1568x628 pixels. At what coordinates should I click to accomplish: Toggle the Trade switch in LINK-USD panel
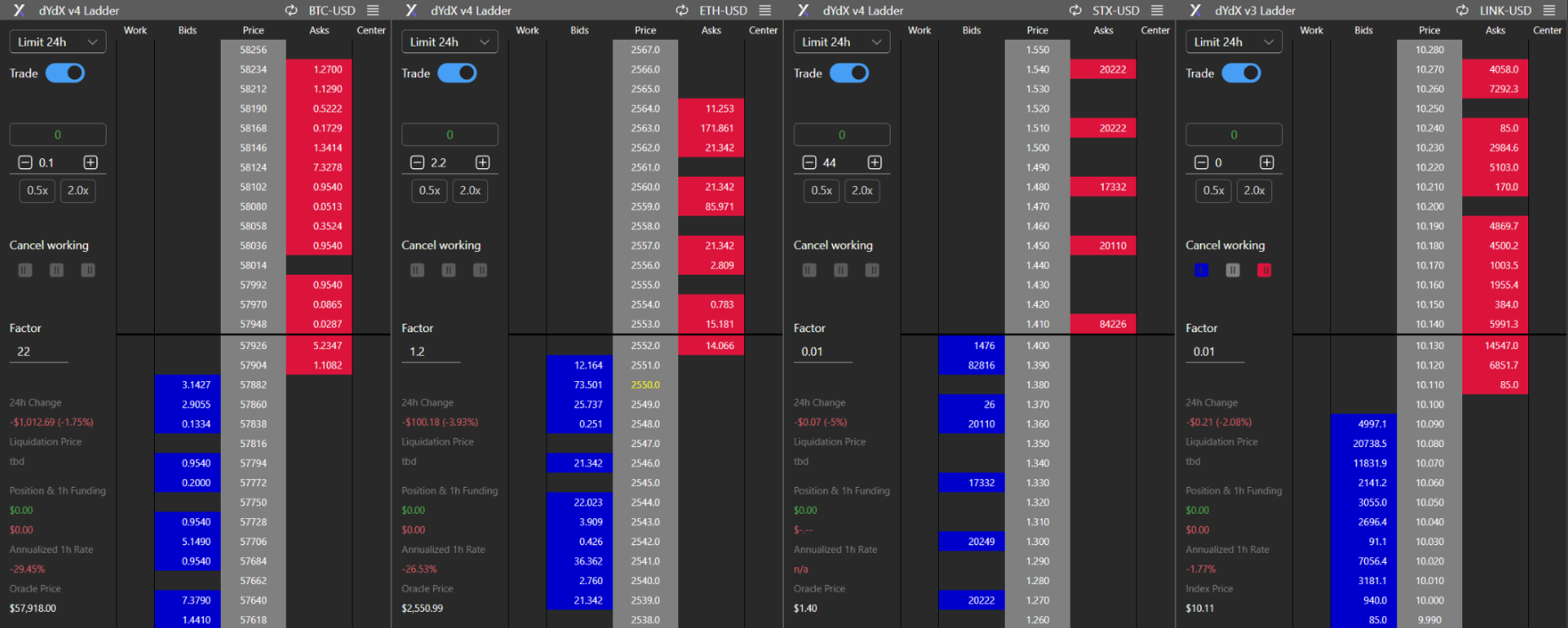1241,74
